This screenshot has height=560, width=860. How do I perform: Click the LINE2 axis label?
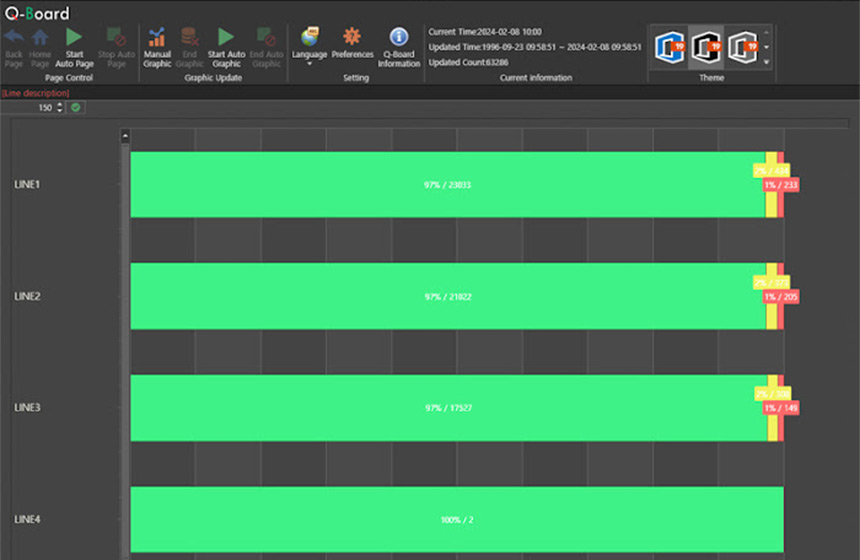point(27,297)
